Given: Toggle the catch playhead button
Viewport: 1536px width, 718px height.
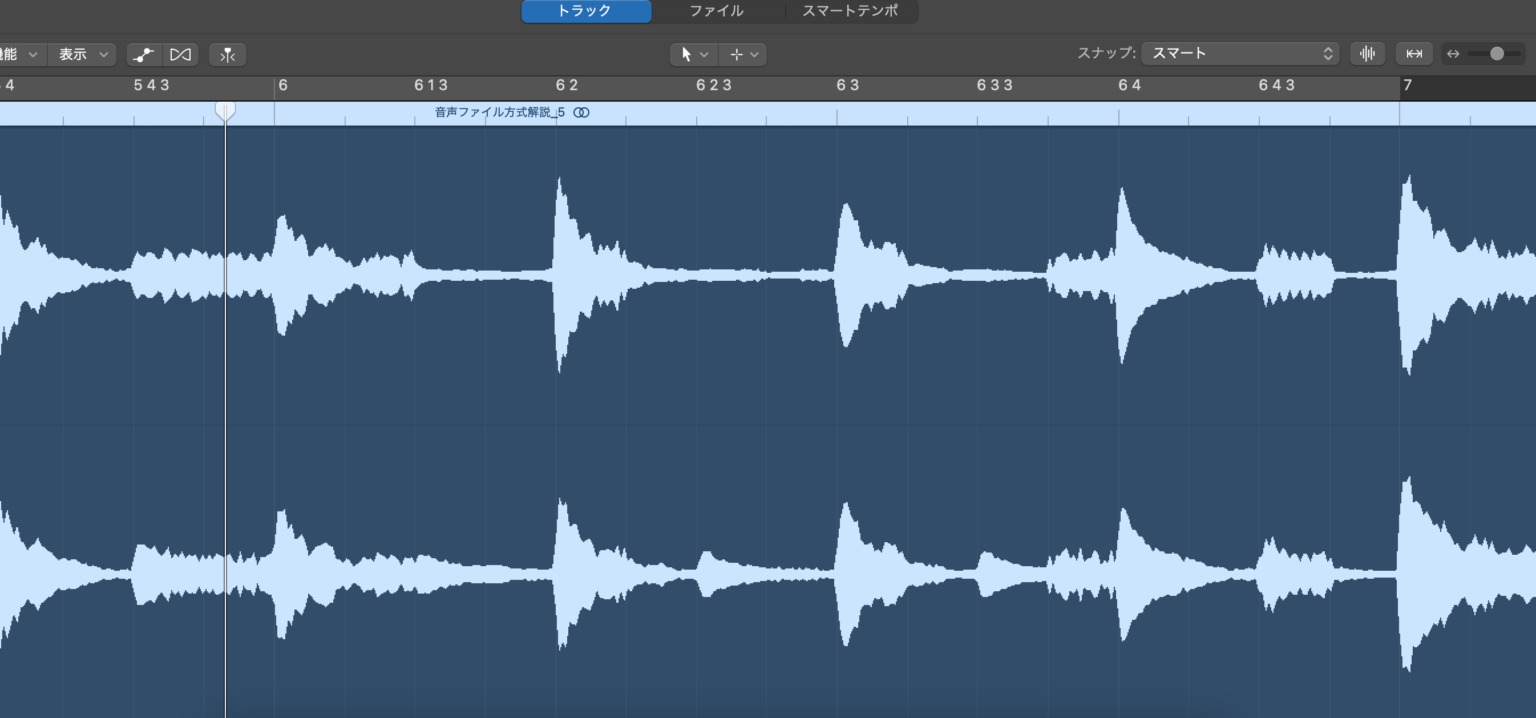Looking at the screenshot, I should pyautogui.click(x=228, y=54).
